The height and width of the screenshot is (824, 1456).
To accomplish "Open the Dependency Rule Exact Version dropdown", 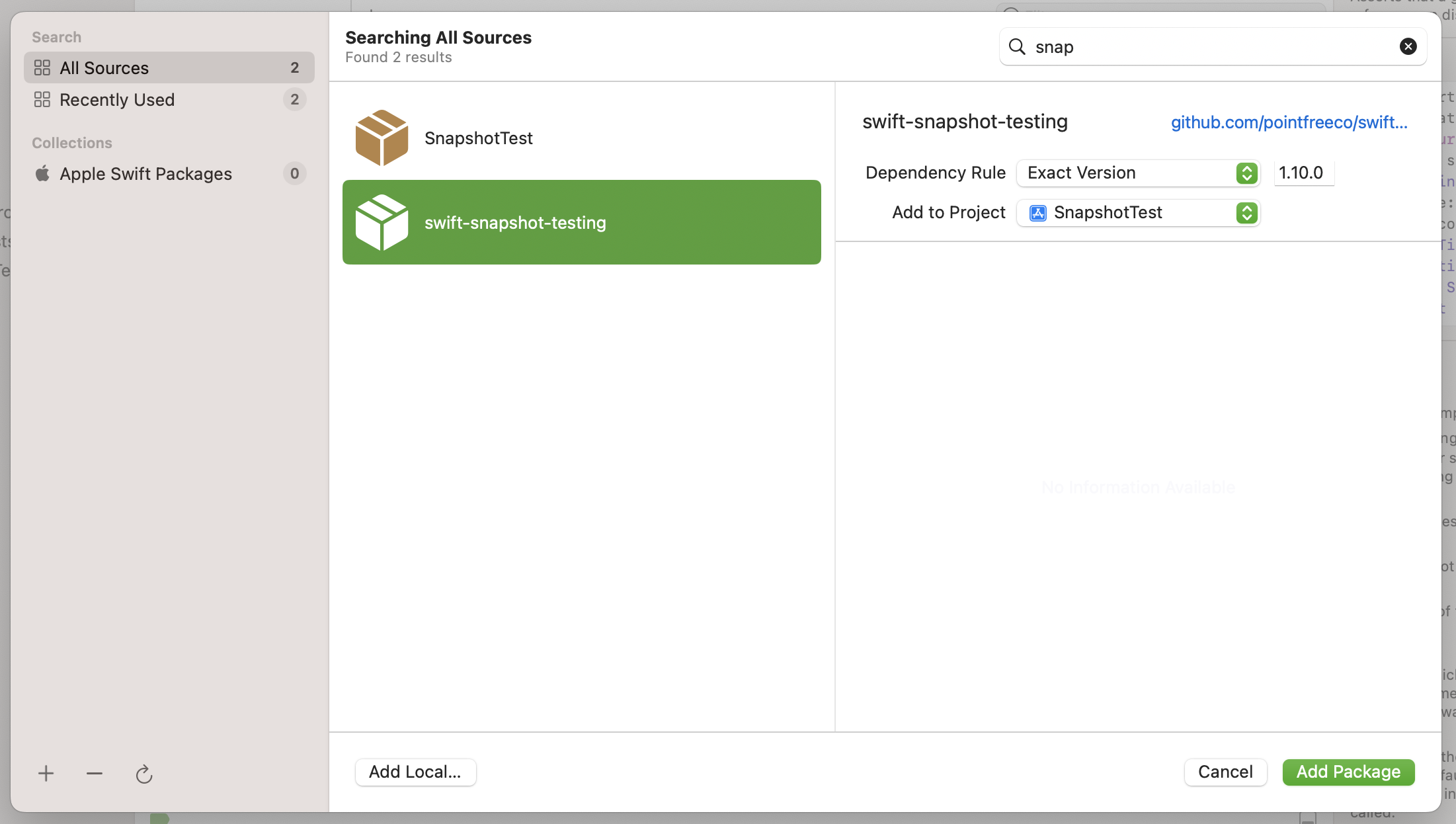I will point(1137,173).
